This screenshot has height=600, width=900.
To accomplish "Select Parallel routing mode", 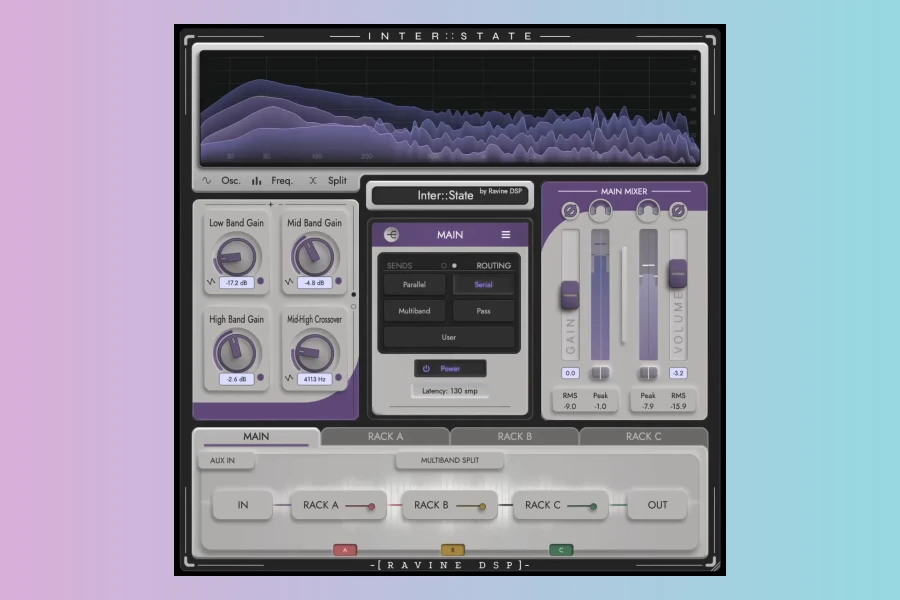I will point(414,285).
